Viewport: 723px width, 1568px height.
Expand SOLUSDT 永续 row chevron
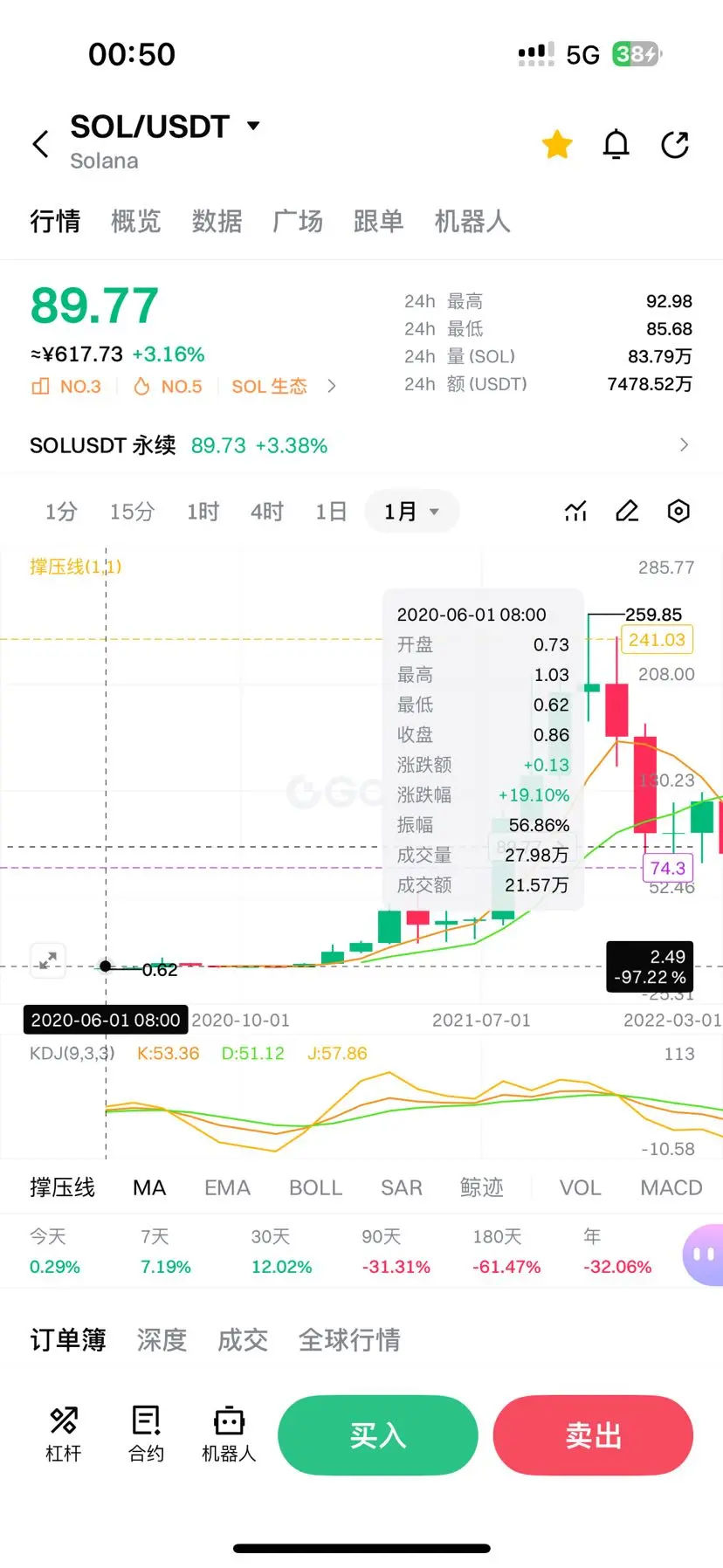click(x=684, y=445)
